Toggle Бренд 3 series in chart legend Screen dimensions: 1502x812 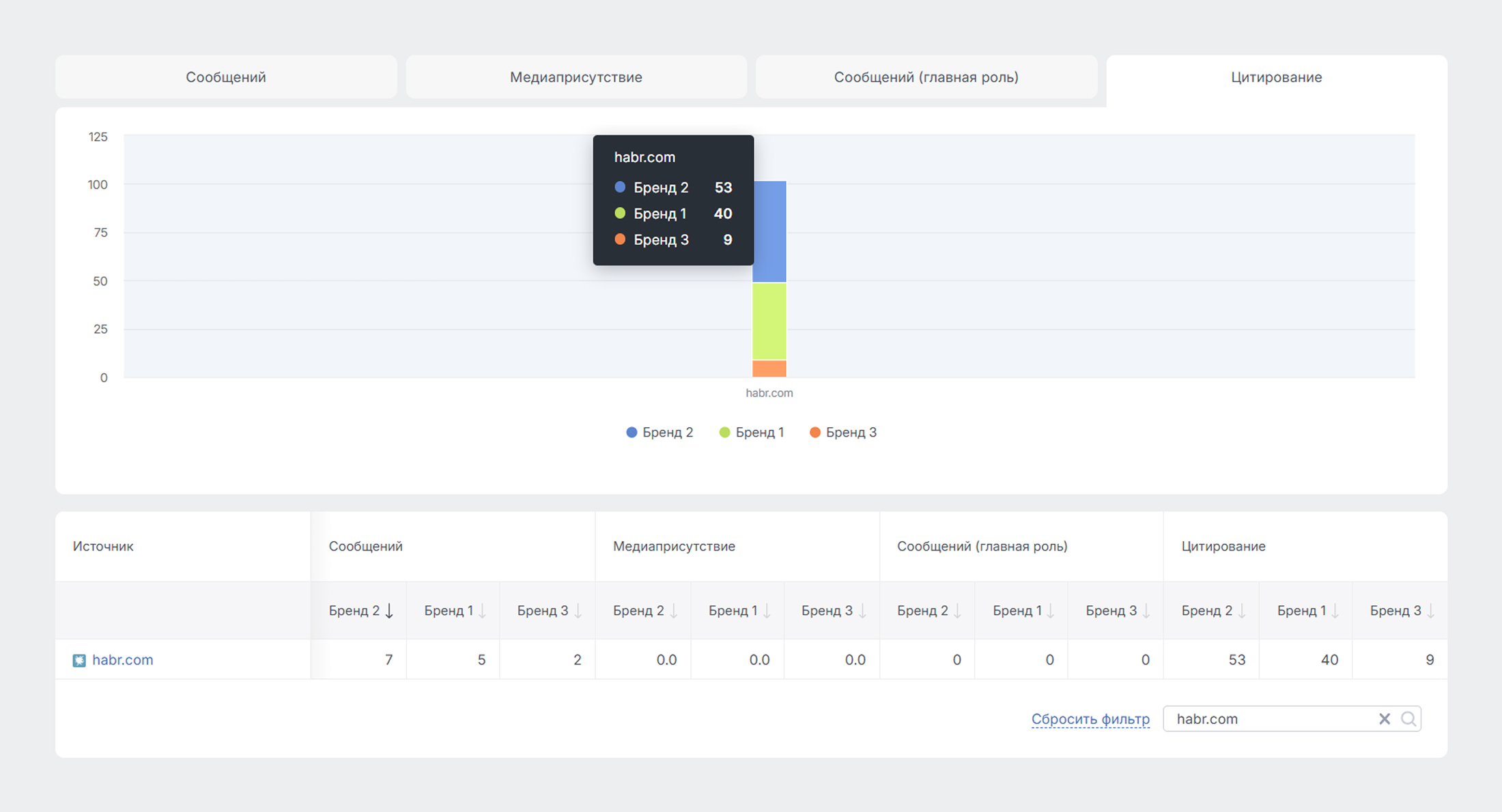(843, 432)
